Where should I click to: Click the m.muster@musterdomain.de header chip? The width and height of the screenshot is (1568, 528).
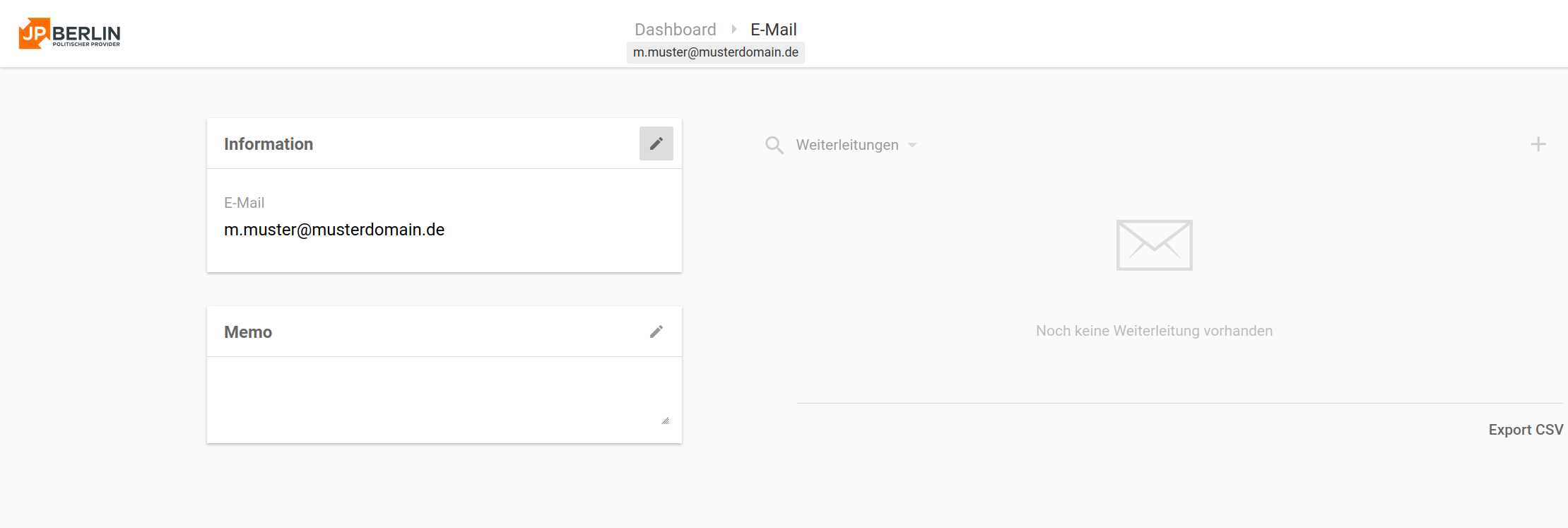pyautogui.click(x=715, y=52)
